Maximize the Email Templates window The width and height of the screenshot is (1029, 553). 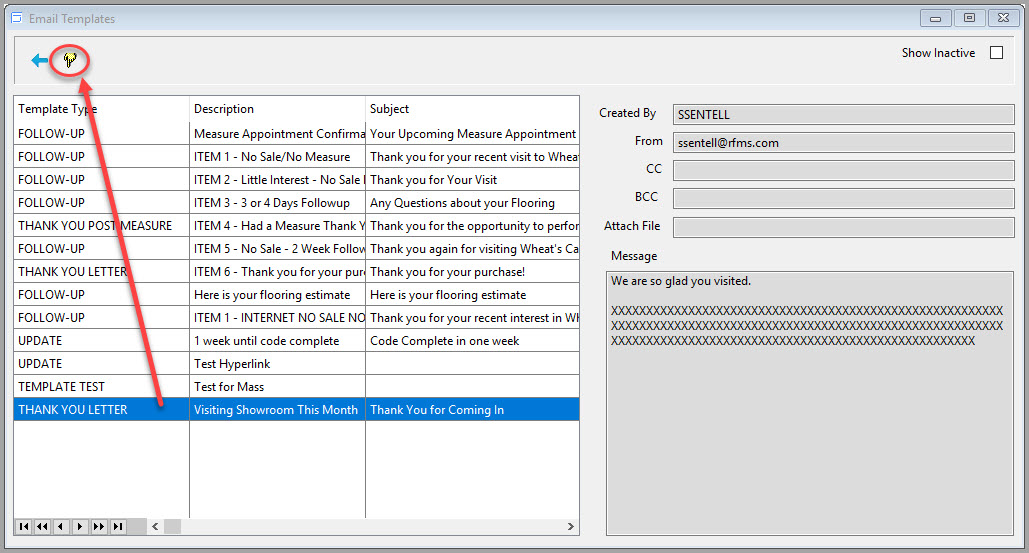click(969, 18)
